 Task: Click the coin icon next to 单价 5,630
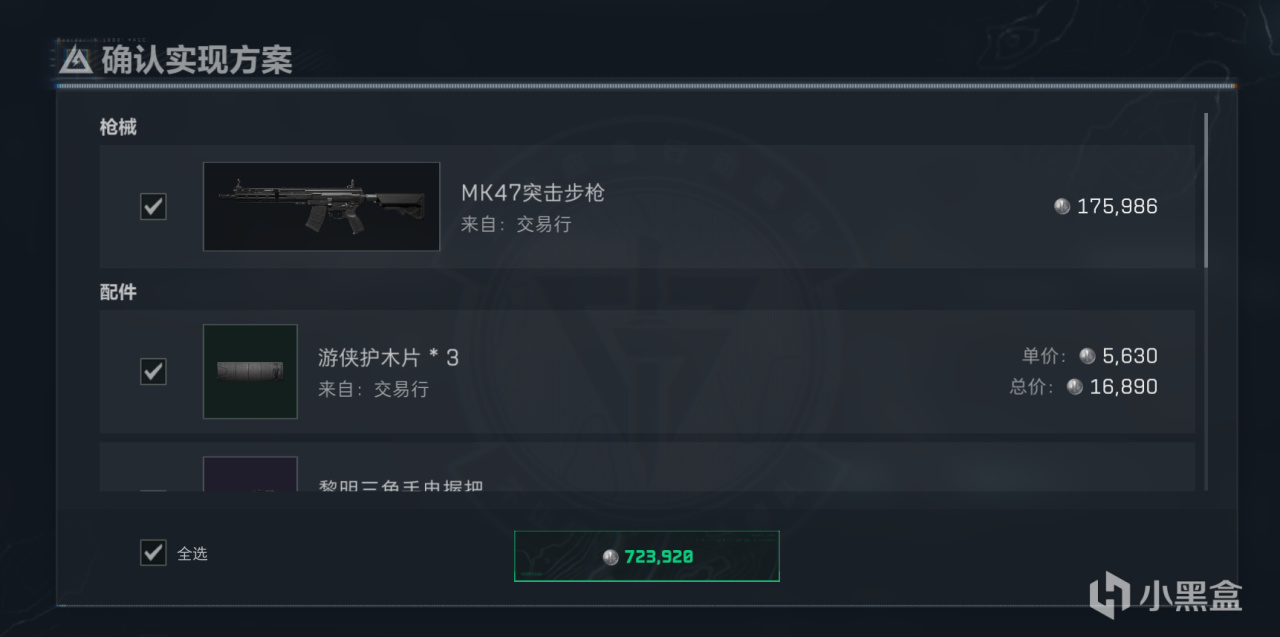coord(1088,356)
